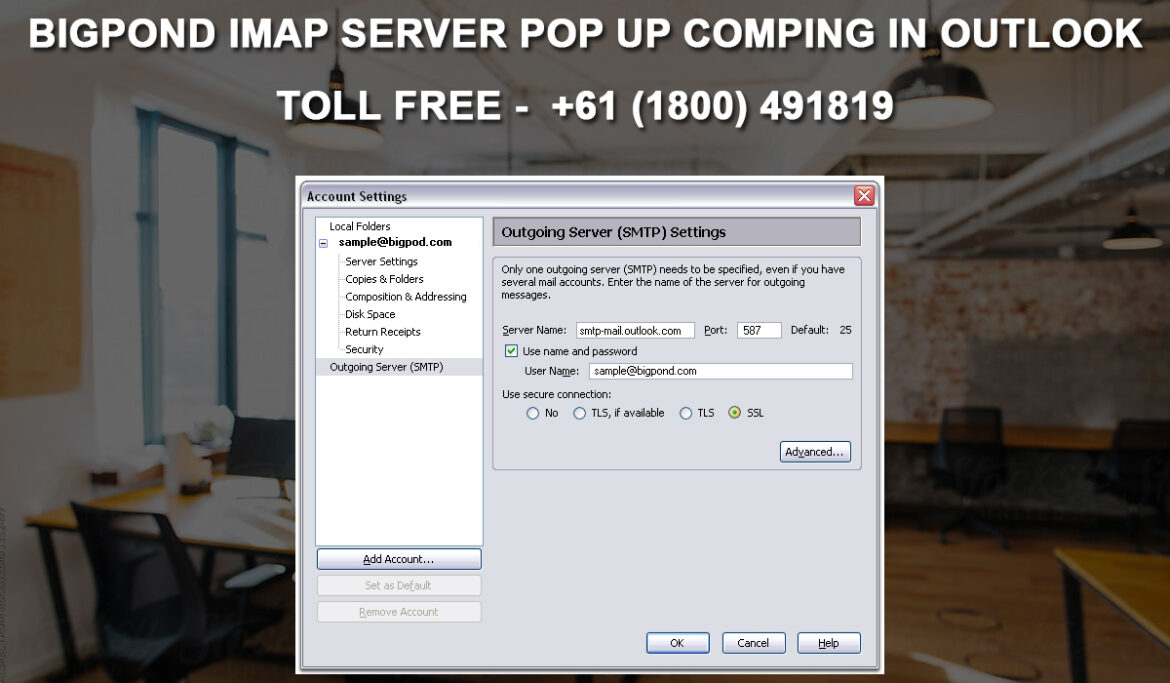Click the Account Settings window title
The image size is (1170, 683).
pos(357,196)
